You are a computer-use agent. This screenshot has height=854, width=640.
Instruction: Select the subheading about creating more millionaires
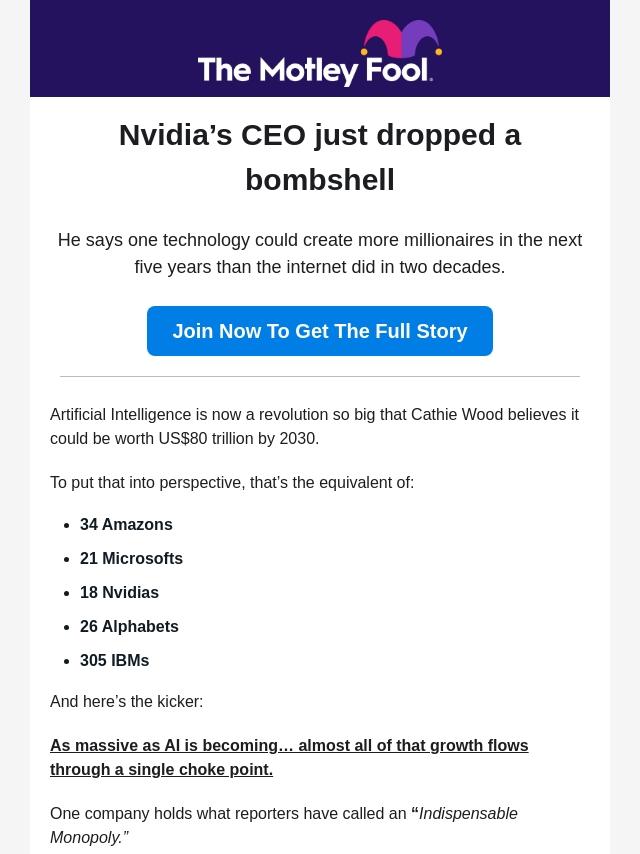coord(320,253)
